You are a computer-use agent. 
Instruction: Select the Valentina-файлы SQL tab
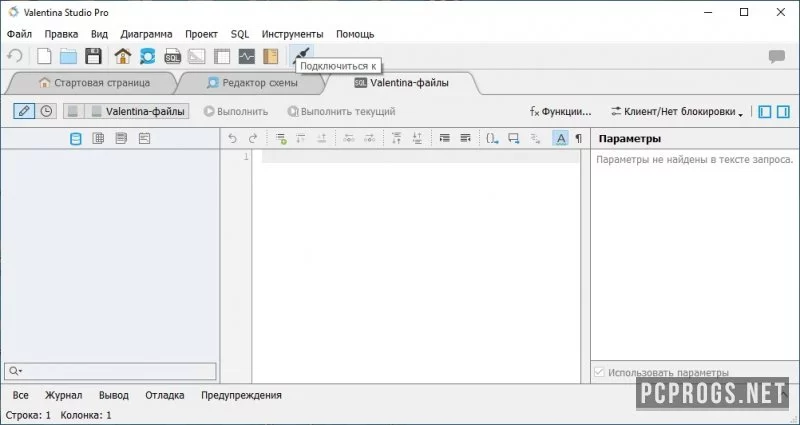(402, 83)
